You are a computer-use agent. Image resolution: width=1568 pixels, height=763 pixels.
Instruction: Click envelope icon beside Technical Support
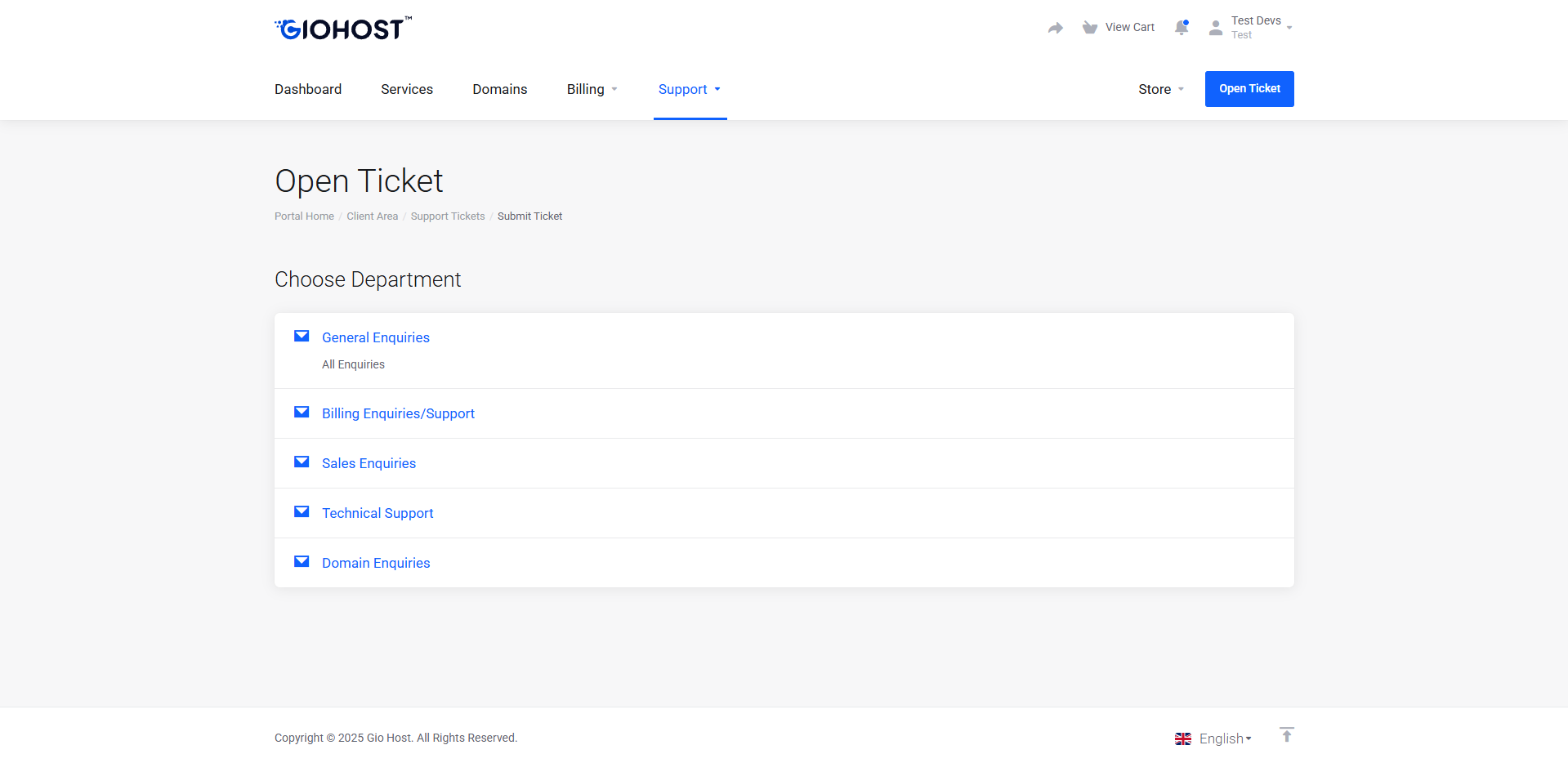point(302,511)
